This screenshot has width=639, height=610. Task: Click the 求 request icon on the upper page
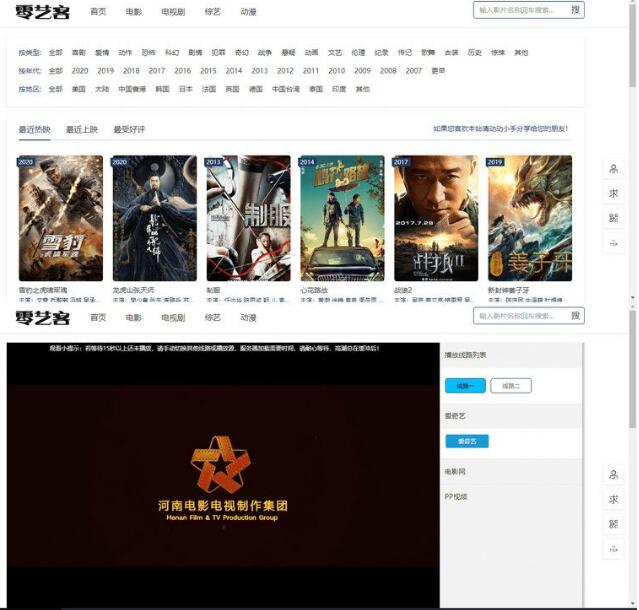(613, 194)
